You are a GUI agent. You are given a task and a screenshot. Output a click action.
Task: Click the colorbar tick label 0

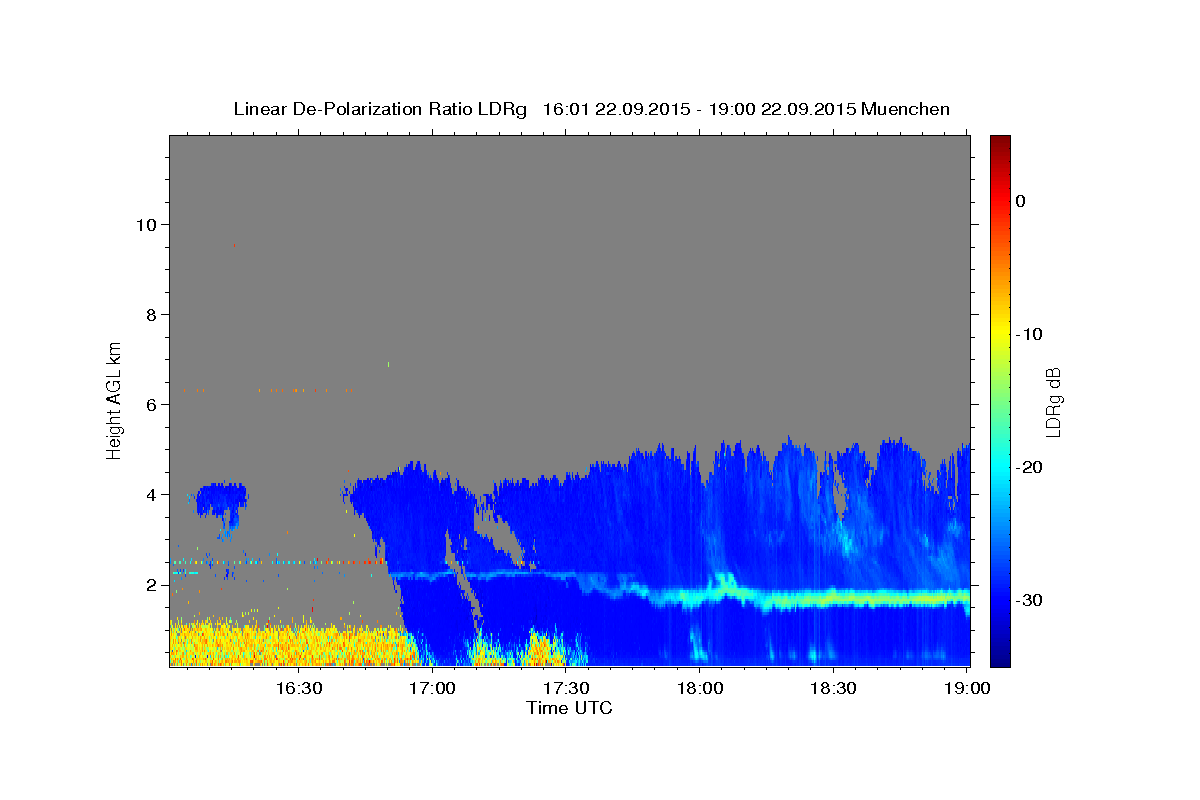pyautogui.click(x=1021, y=201)
